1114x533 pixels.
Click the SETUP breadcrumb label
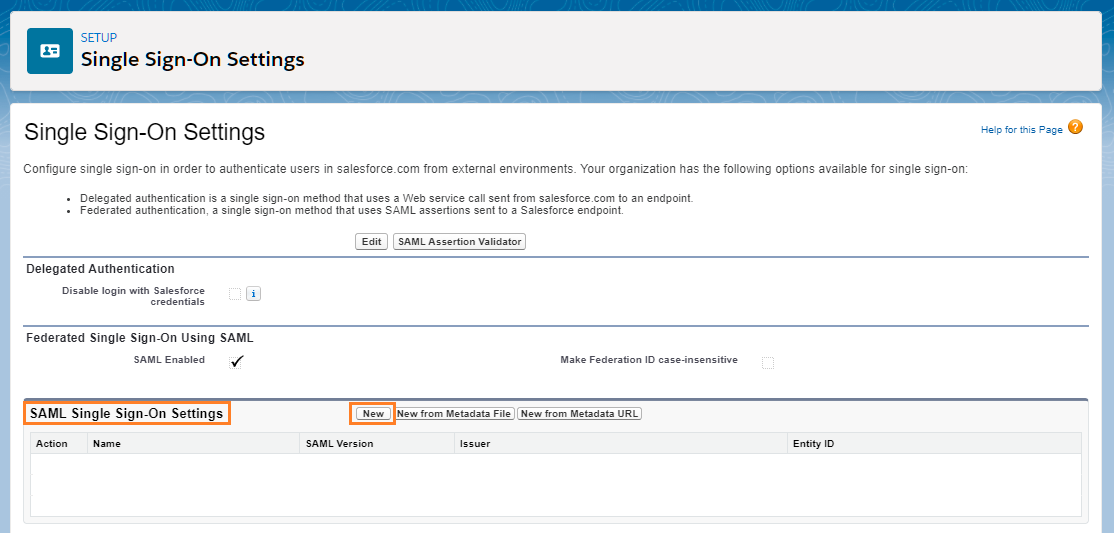point(99,38)
